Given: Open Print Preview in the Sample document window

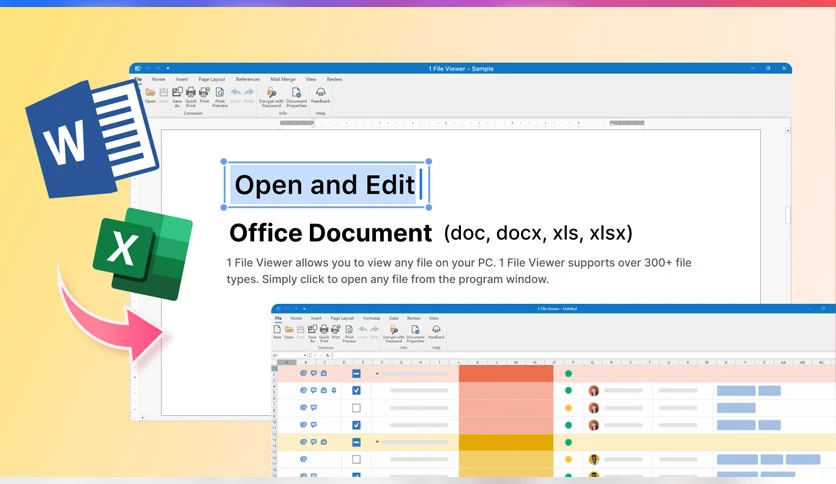Looking at the screenshot, I should click(x=220, y=96).
